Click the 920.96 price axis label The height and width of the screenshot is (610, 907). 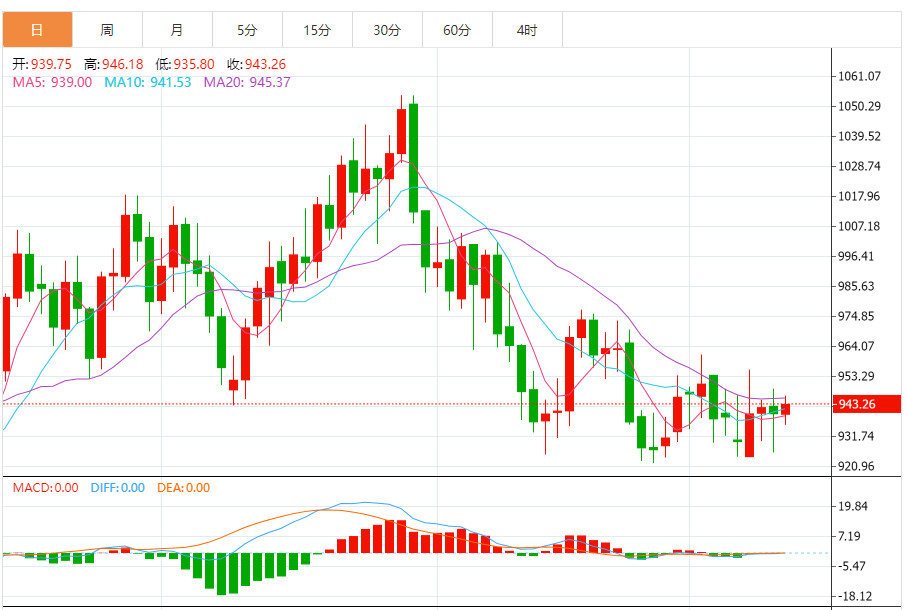coord(856,466)
